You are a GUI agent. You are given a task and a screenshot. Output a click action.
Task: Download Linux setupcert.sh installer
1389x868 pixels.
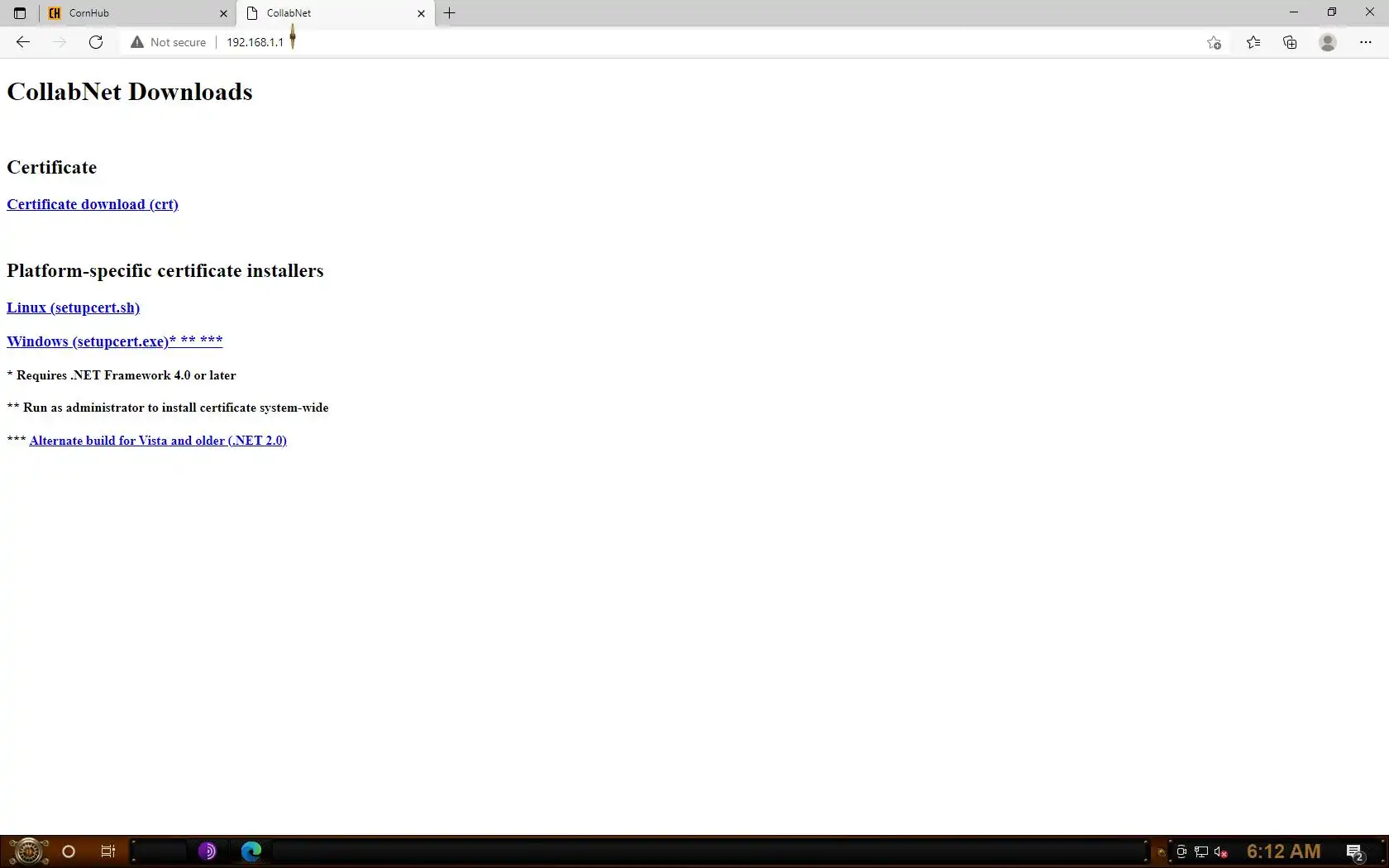coord(74,308)
